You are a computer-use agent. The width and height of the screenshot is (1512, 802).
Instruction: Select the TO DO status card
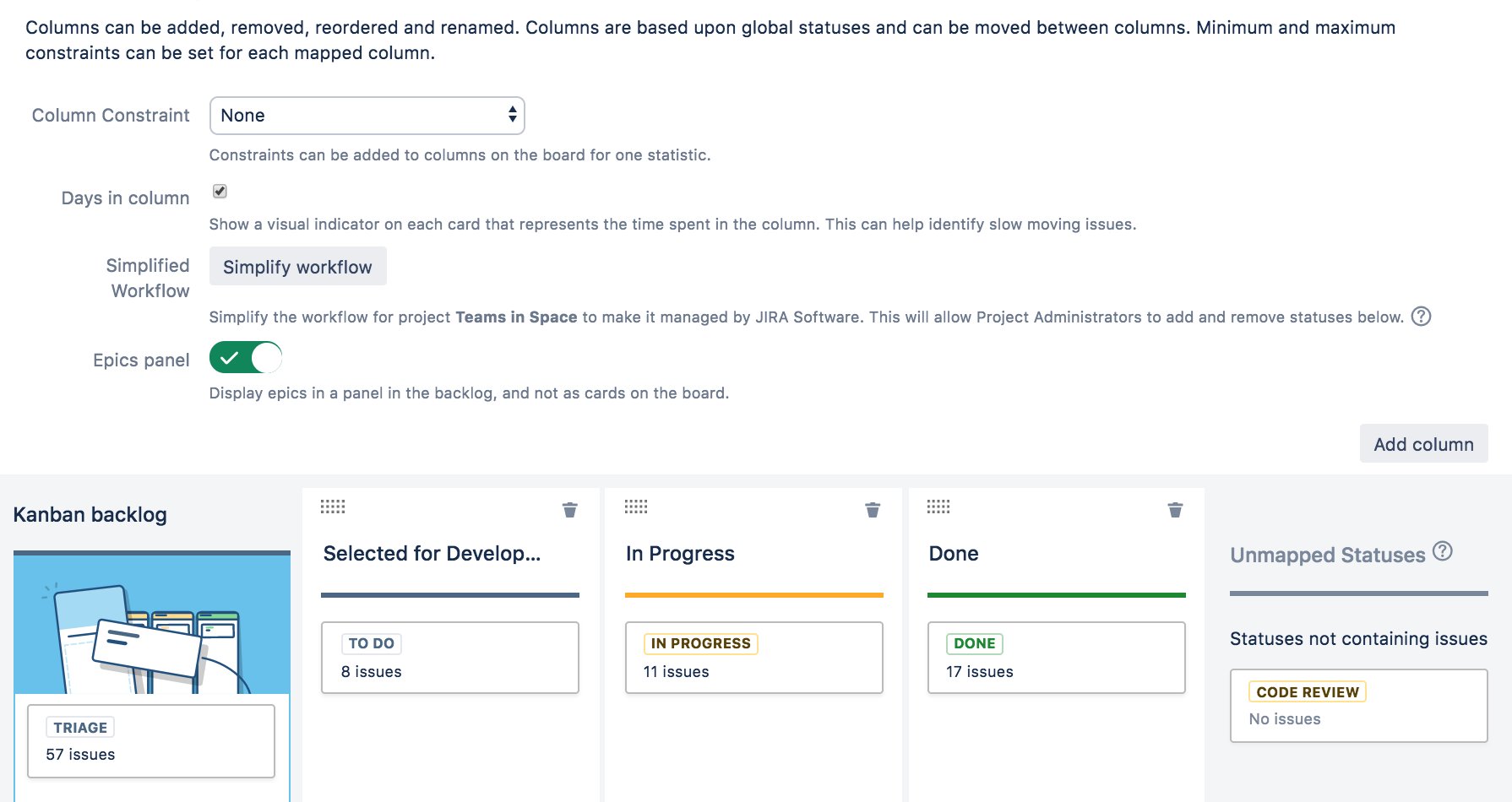click(x=450, y=658)
